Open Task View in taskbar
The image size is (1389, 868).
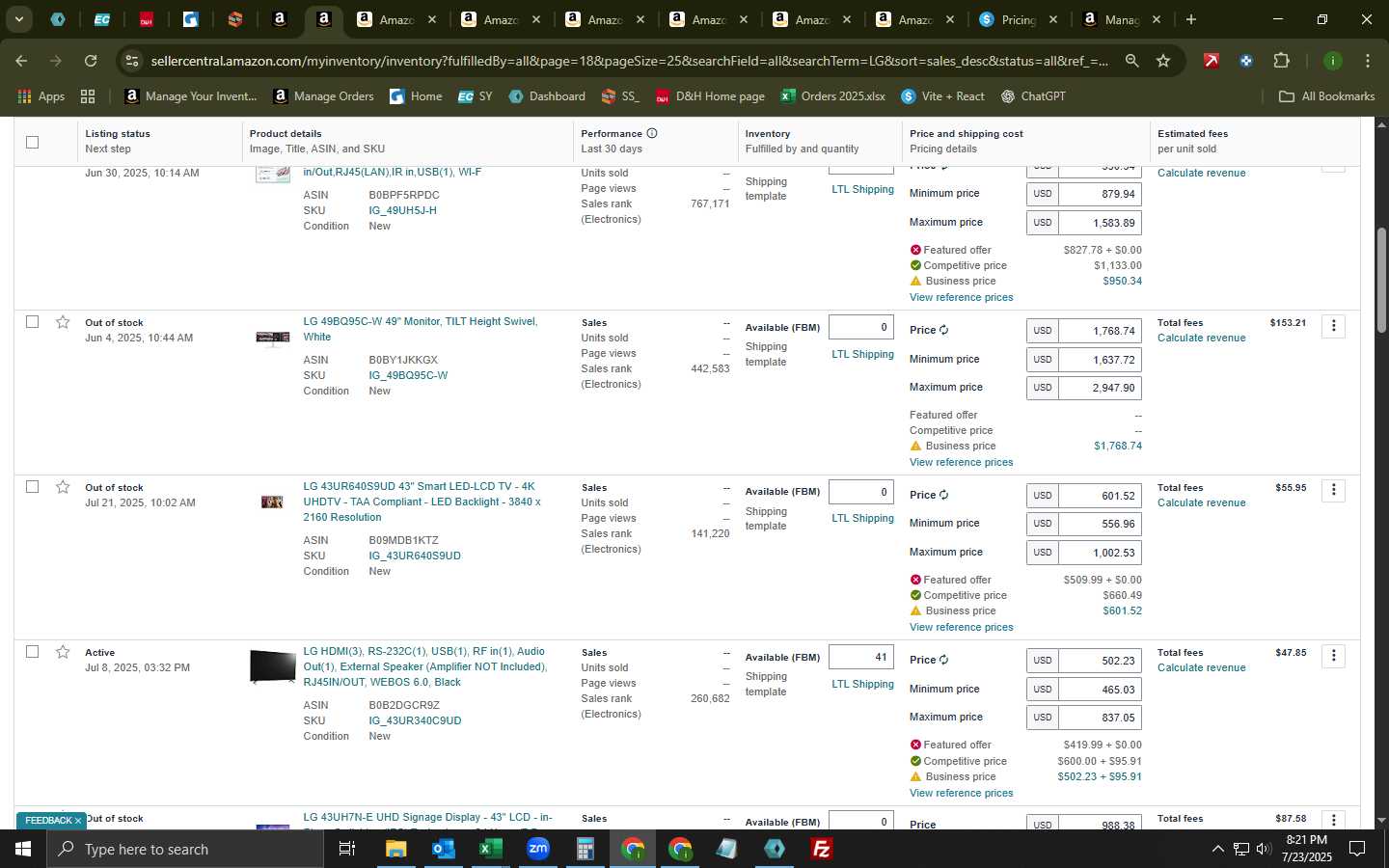[x=347, y=849]
